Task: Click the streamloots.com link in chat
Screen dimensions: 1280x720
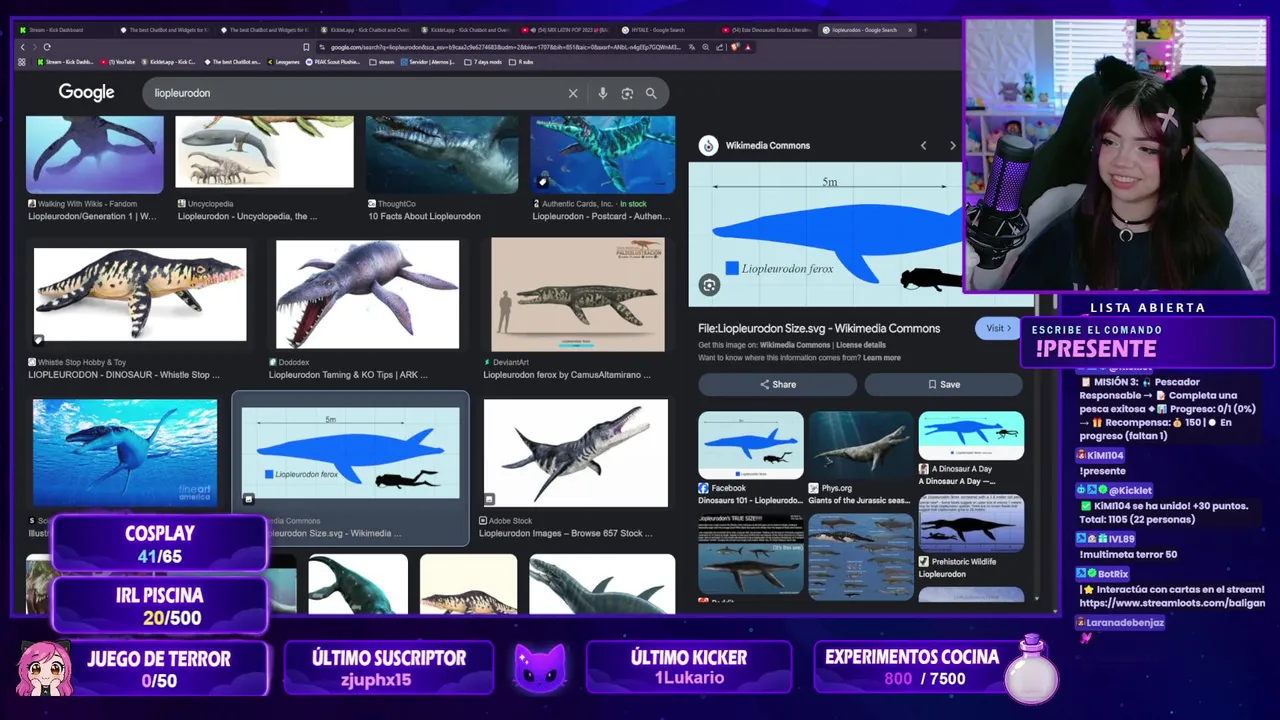Action: pyautogui.click(x=1172, y=603)
